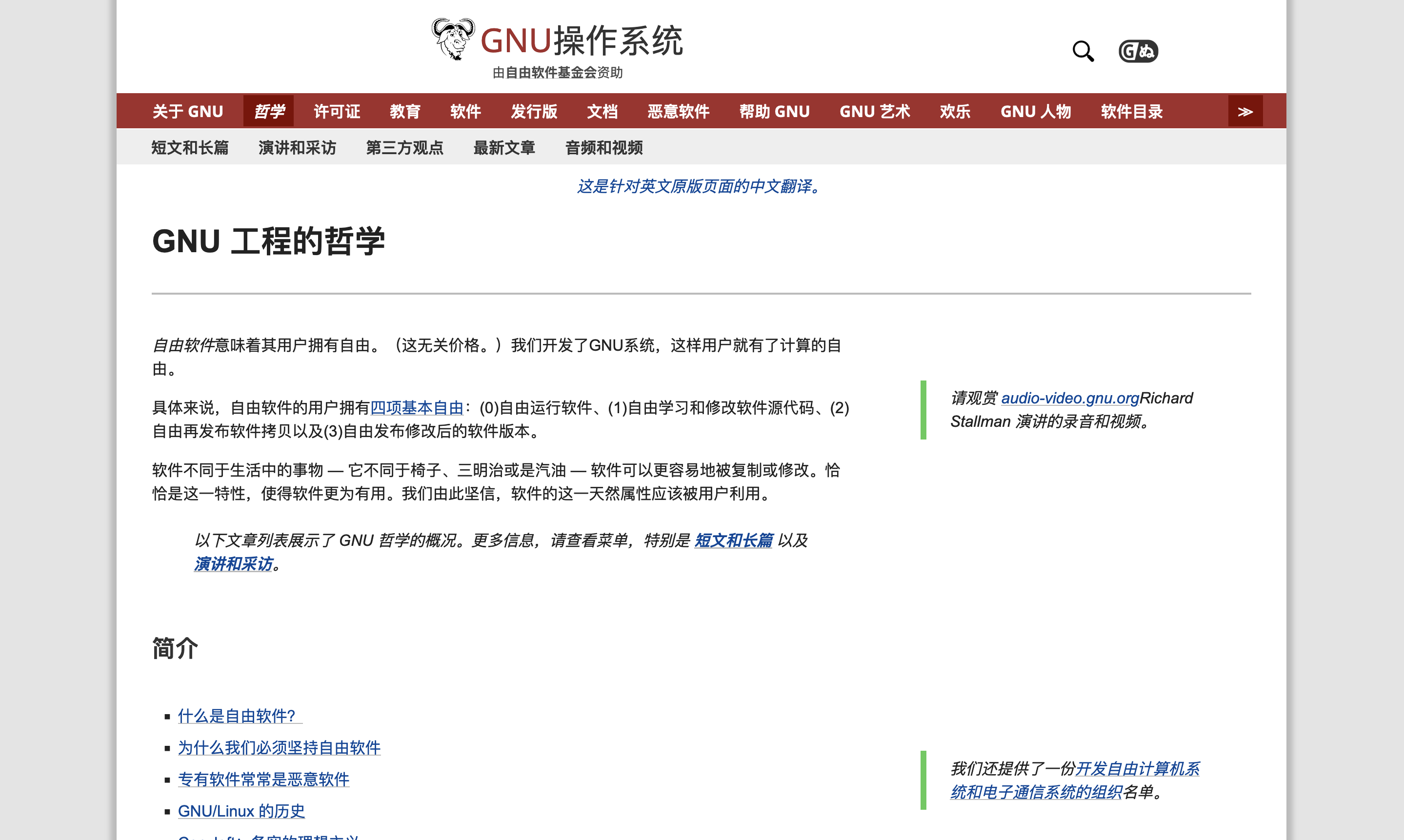Click the GNU操作系统 site title
The image size is (1404, 840).
(x=582, y=41)
